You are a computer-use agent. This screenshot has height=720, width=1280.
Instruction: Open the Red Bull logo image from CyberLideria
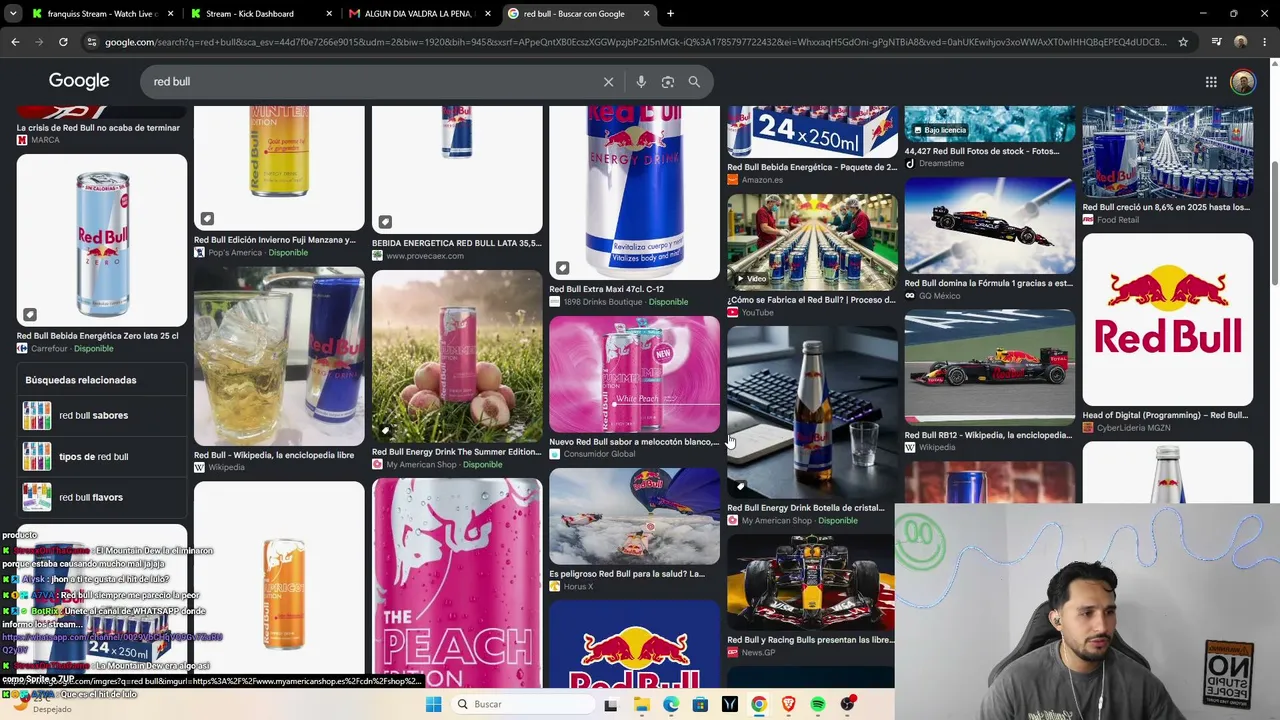coord(1167,320)
